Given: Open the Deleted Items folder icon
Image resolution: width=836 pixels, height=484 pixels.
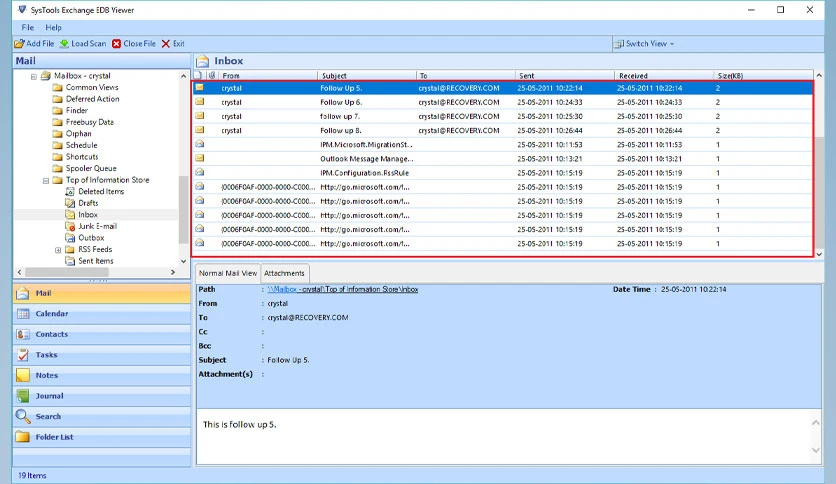Looking at the screenshot, I should 69,191.
